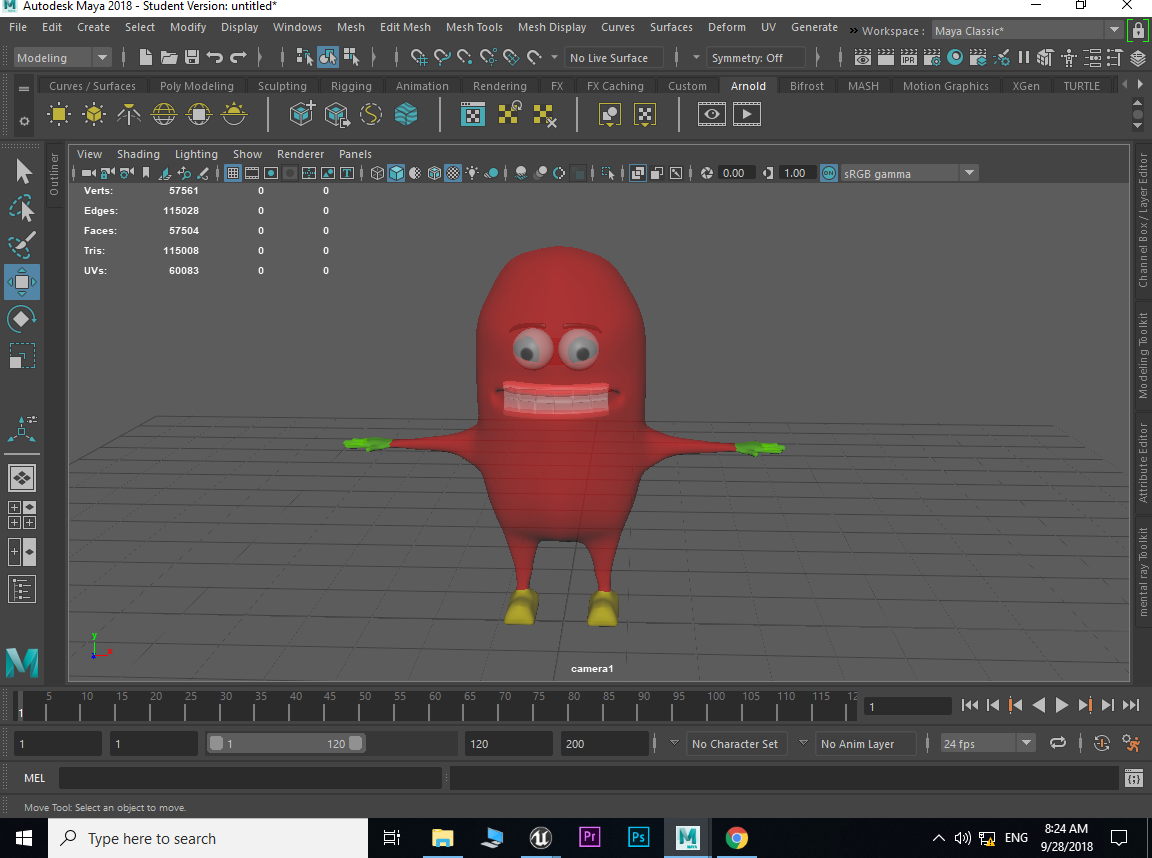
Task: Open the Modeling menu set dropdown
Action: 100,57
